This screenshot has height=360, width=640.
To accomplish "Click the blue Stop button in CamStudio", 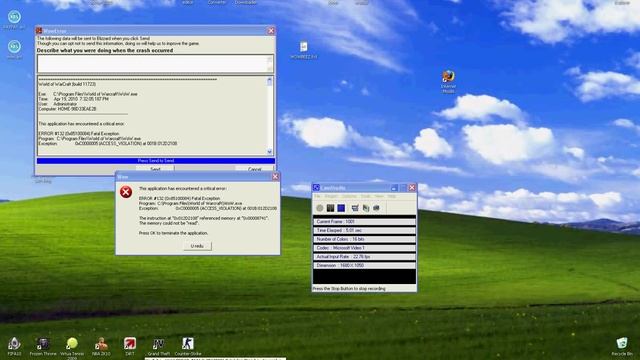I will pyautogui.click(x=341, y=208).
